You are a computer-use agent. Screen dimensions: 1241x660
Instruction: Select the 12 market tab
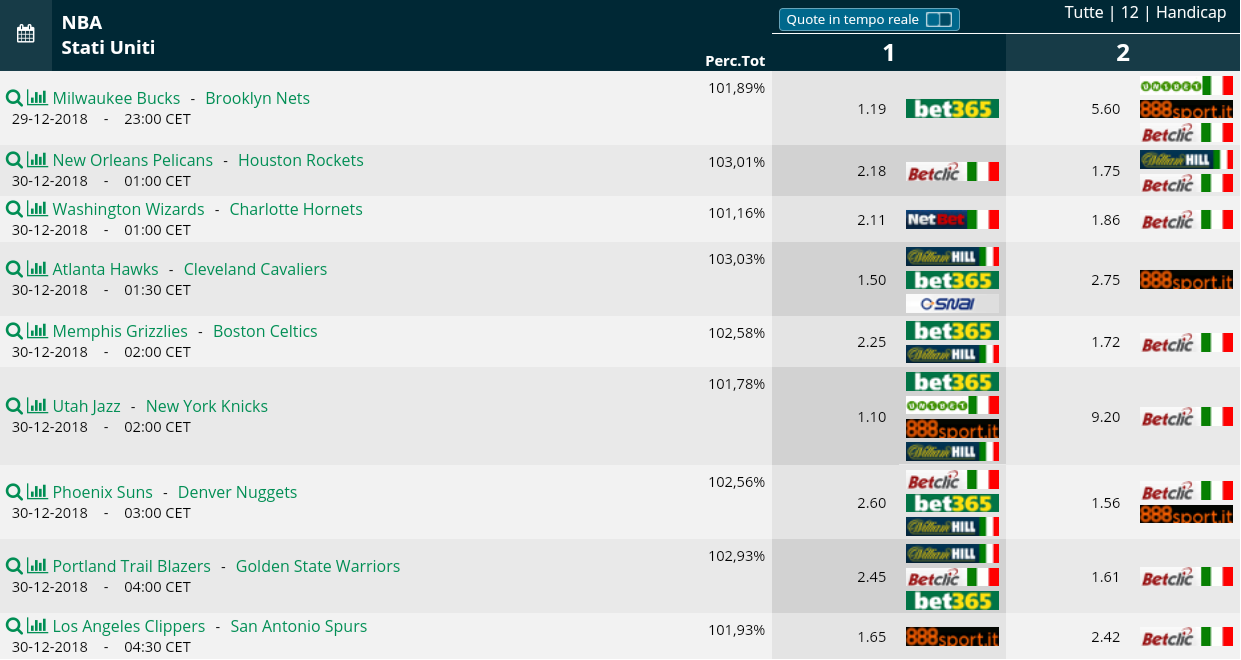pos(1130,12)
